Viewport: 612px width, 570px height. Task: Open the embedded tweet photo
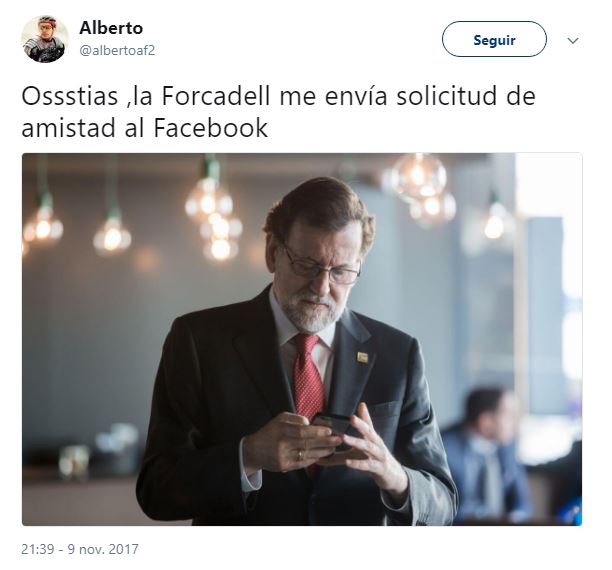(302, 339)
